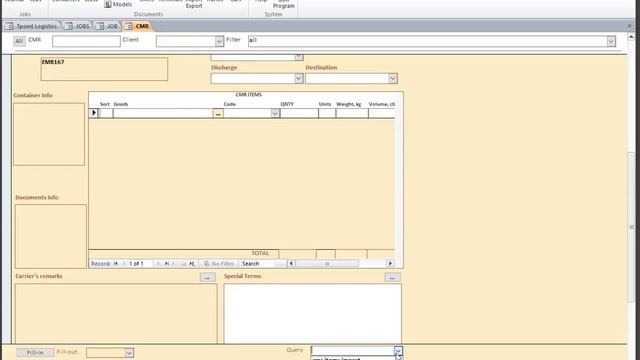Click the Units cell in items row
Screen dimensions: 640x360
tap(327, 113)
